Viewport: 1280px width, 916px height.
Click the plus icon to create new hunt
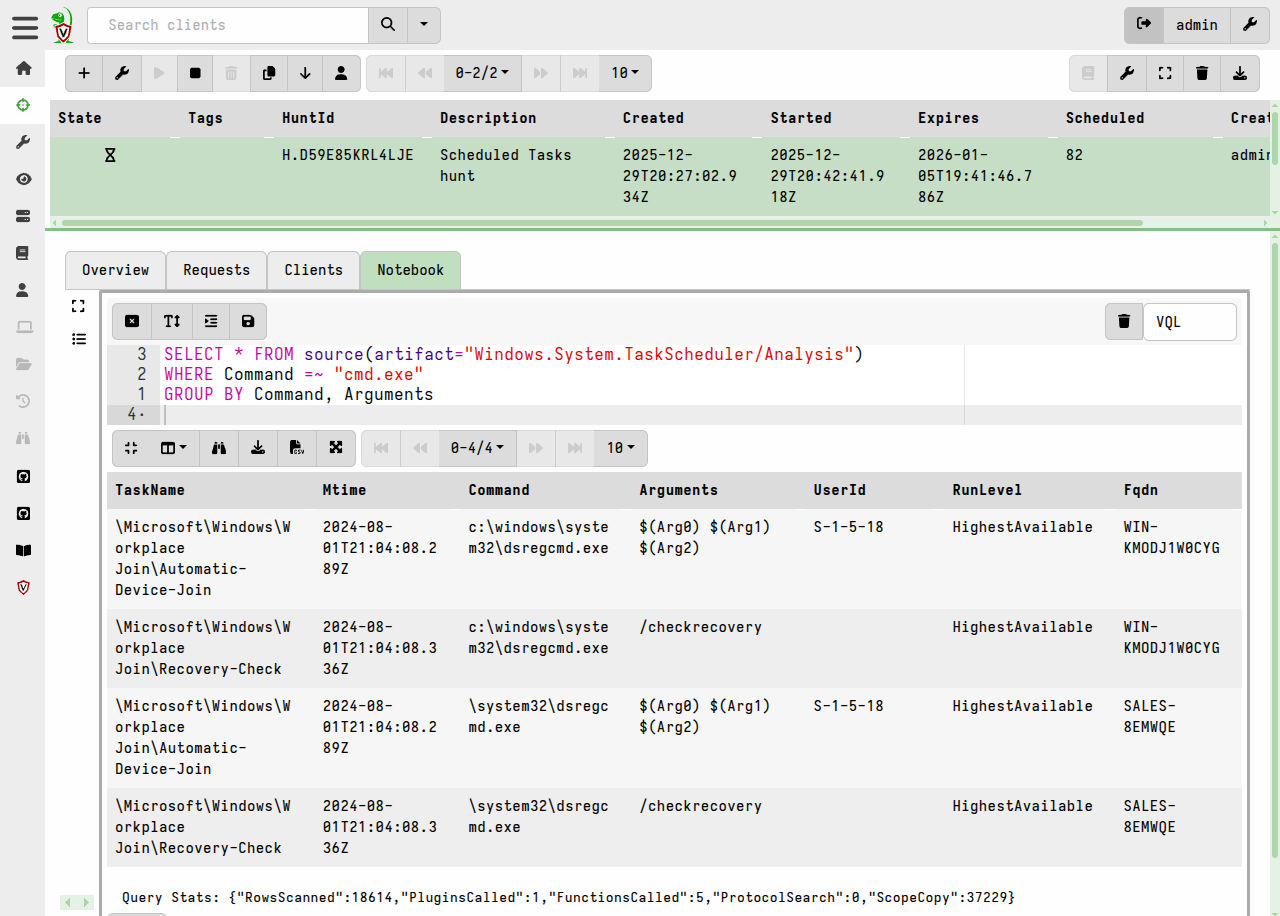[x=84, y=73]
